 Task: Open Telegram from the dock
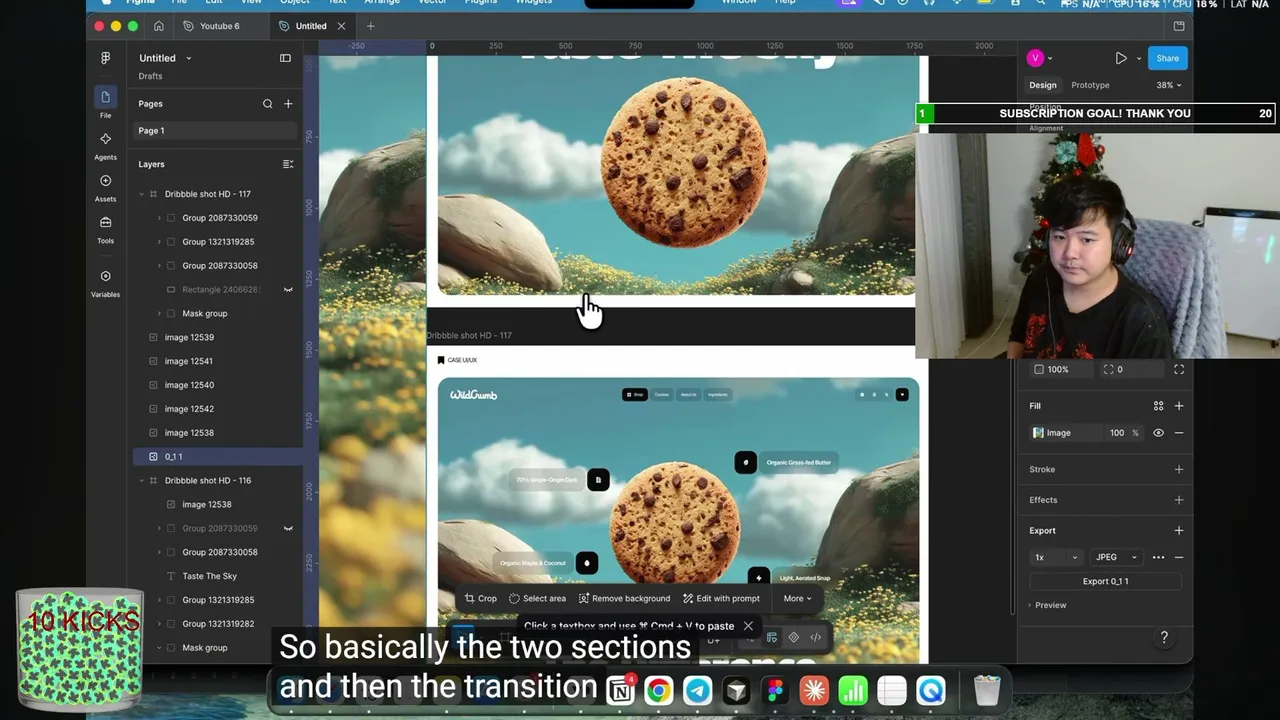point(698,691)
